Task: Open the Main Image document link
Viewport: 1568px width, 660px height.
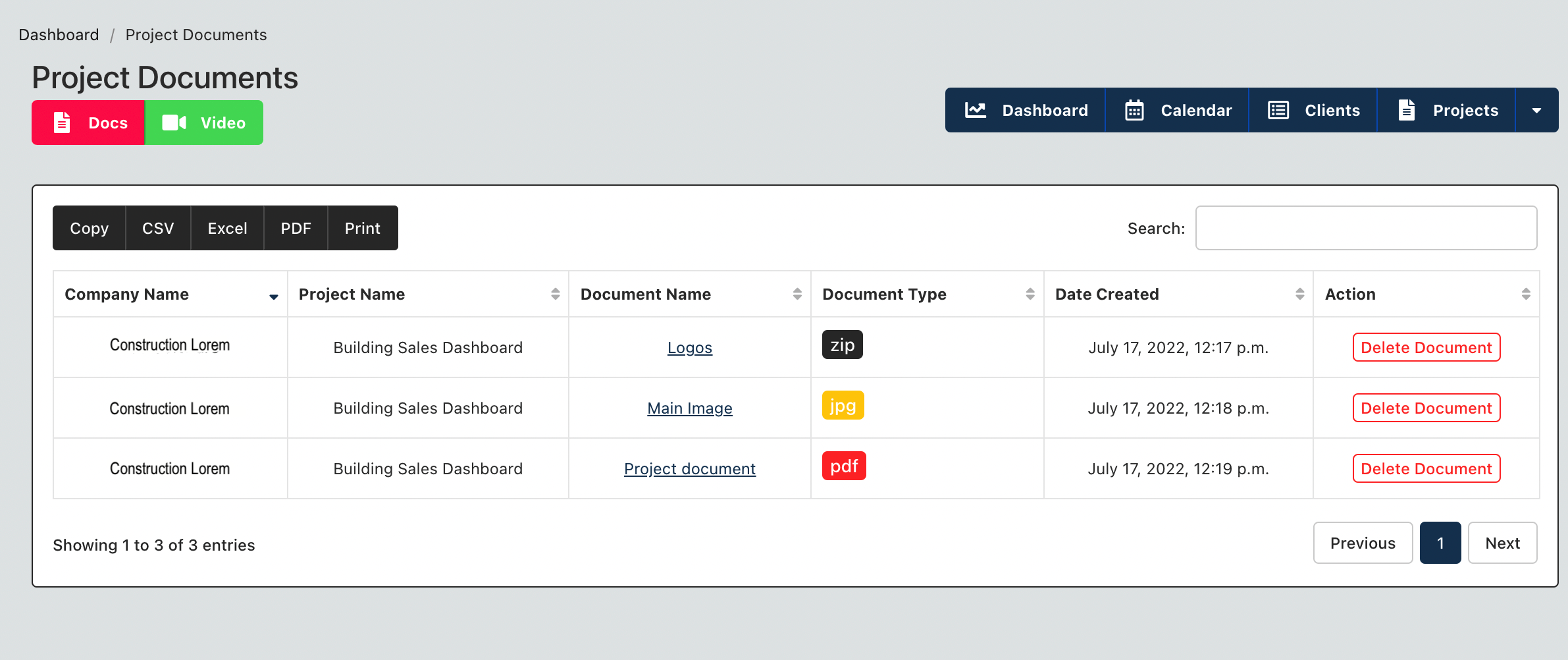Action: point(690,408)
